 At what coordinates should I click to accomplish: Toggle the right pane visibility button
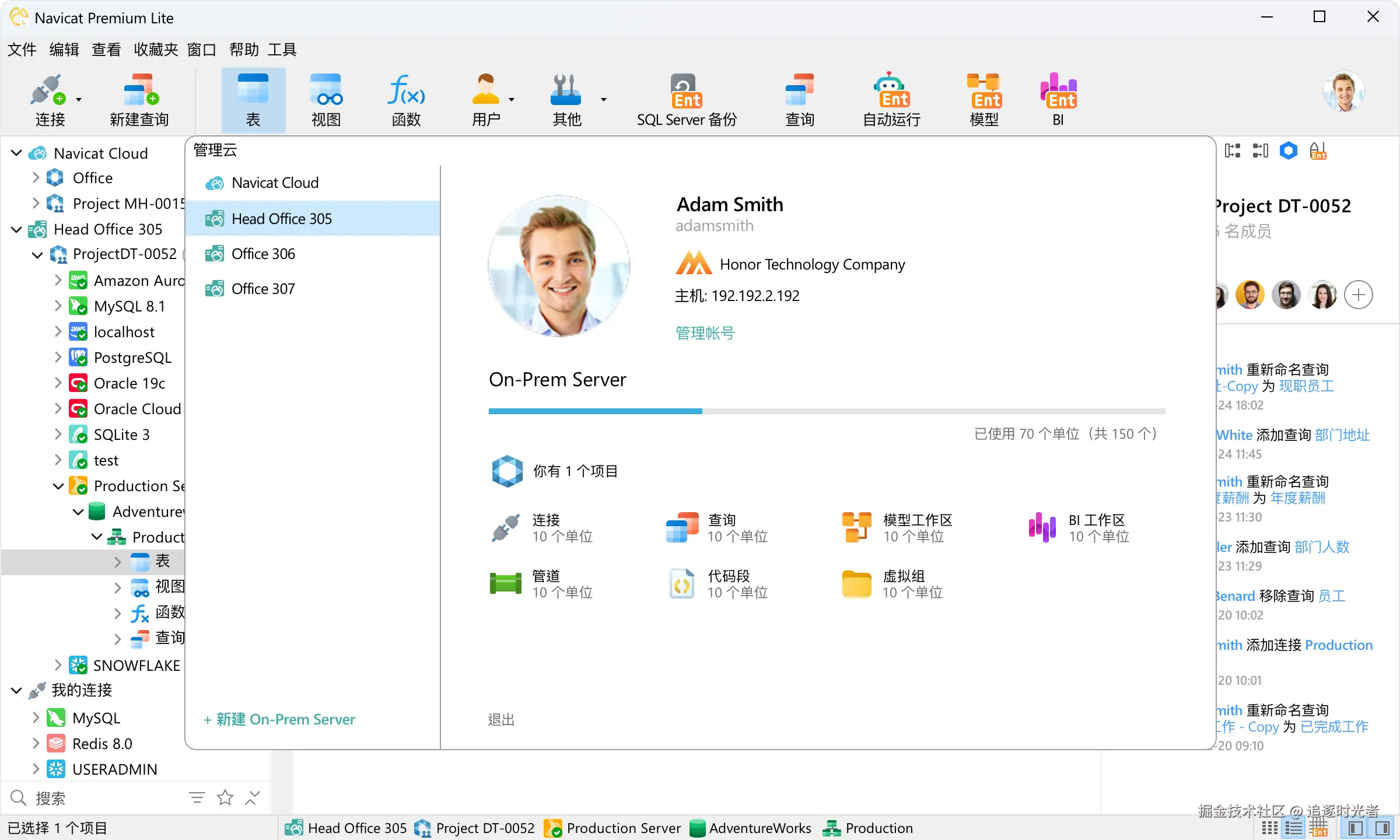[x=1382, y=828]
